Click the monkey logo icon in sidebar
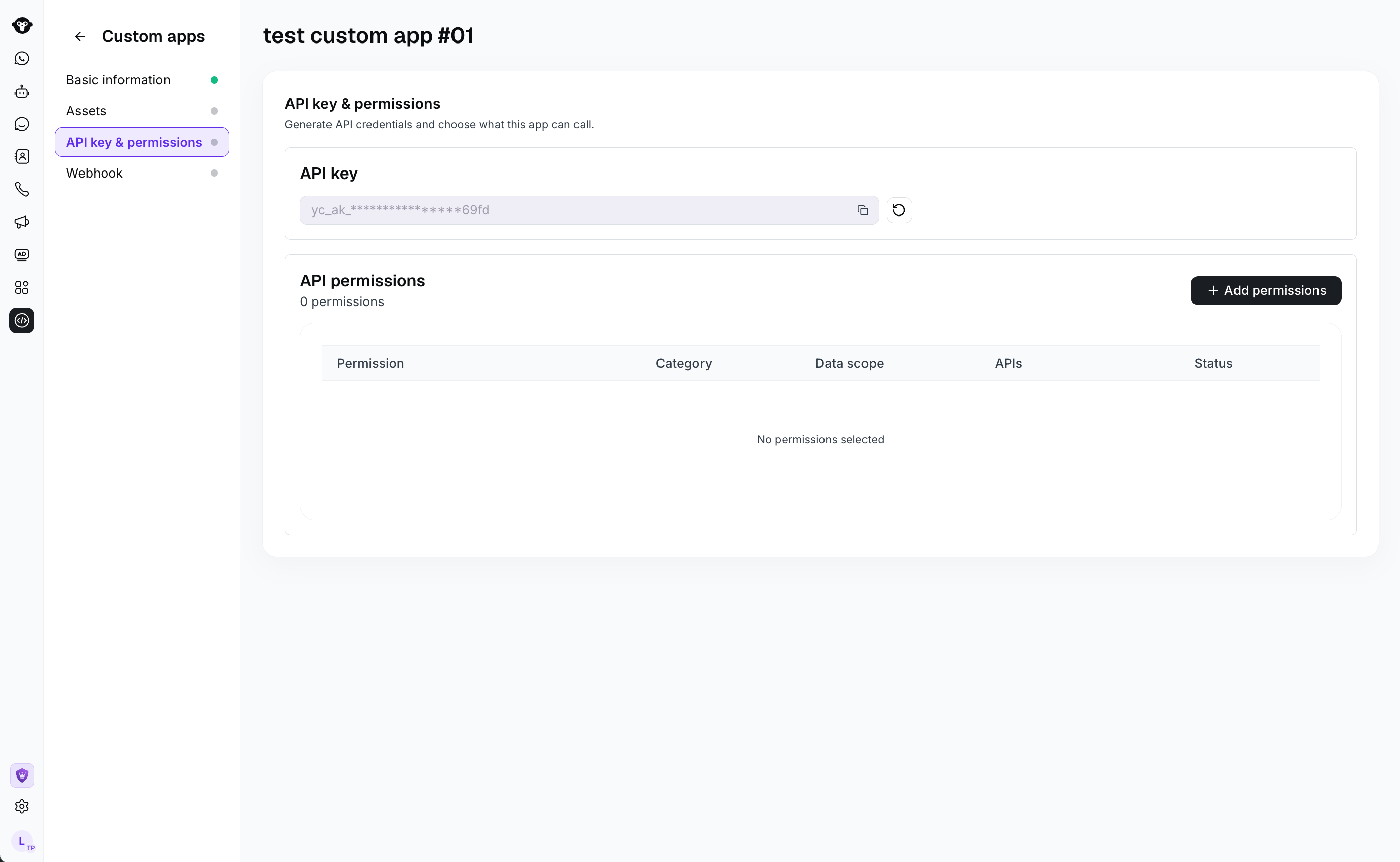Viewport: 1400px width, 862px height. (x=22, y=26)
